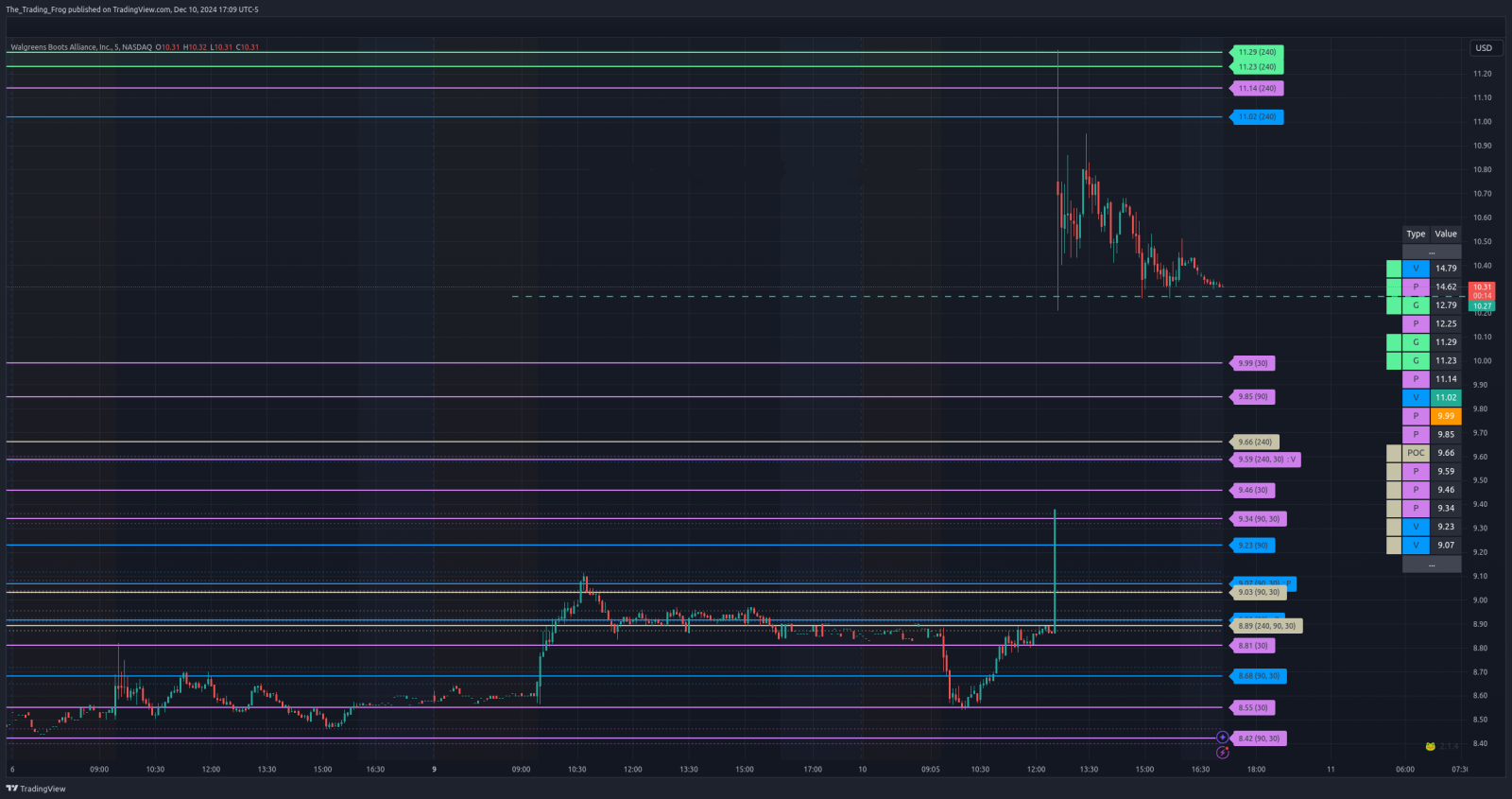Click the 11.23 value cell in the table

coord(1446,360)
